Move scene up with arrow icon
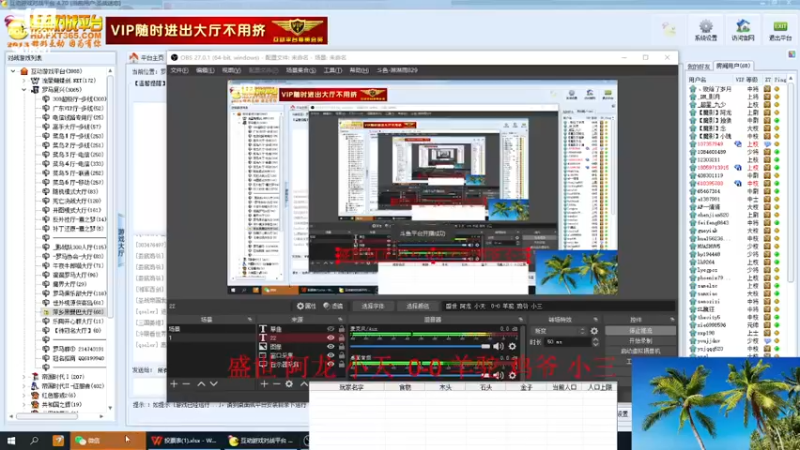 (201, 384)
